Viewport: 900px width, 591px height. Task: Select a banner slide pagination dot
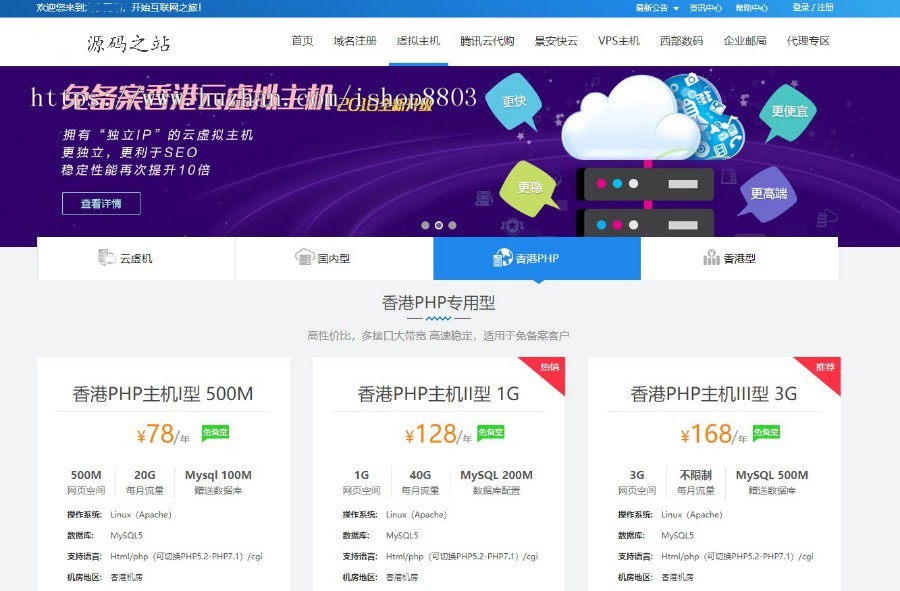click(x=425, y=225)
